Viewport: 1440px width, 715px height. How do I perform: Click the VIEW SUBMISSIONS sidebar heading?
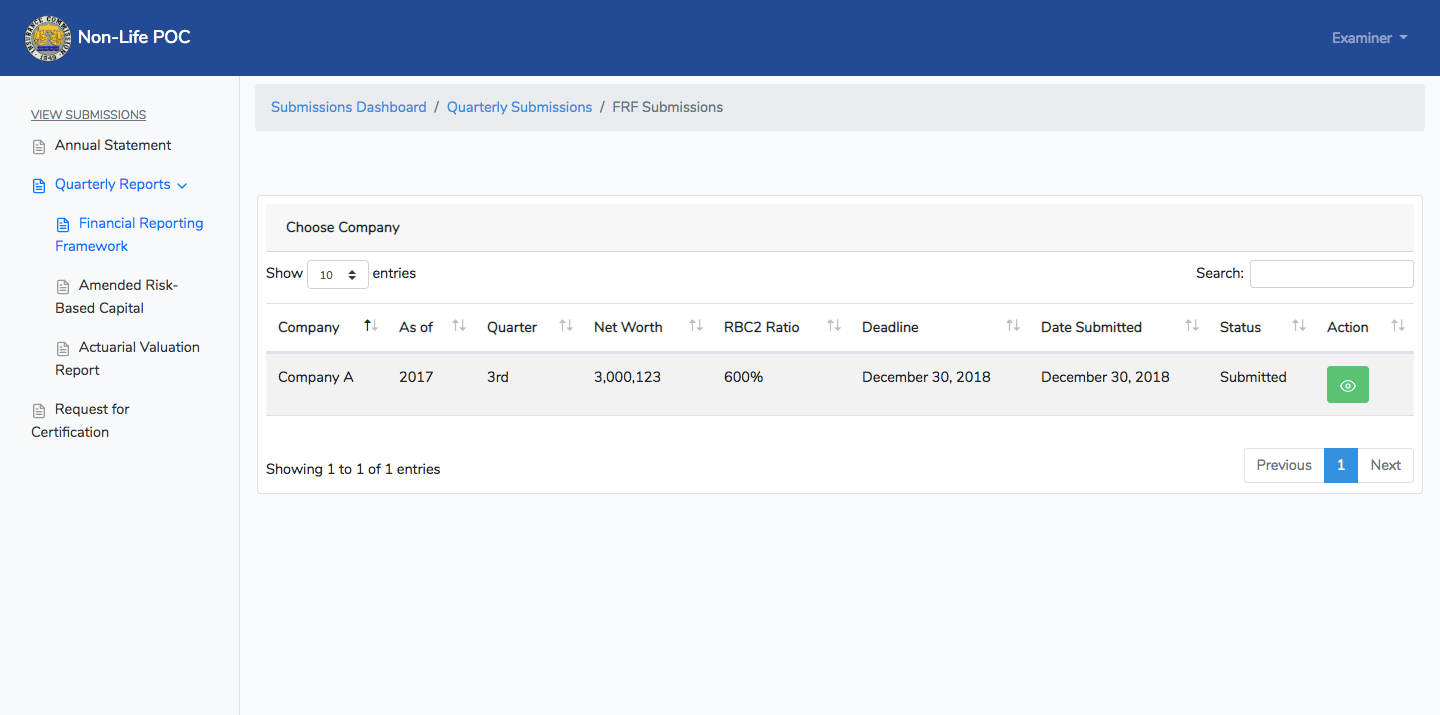click(89, 115)
